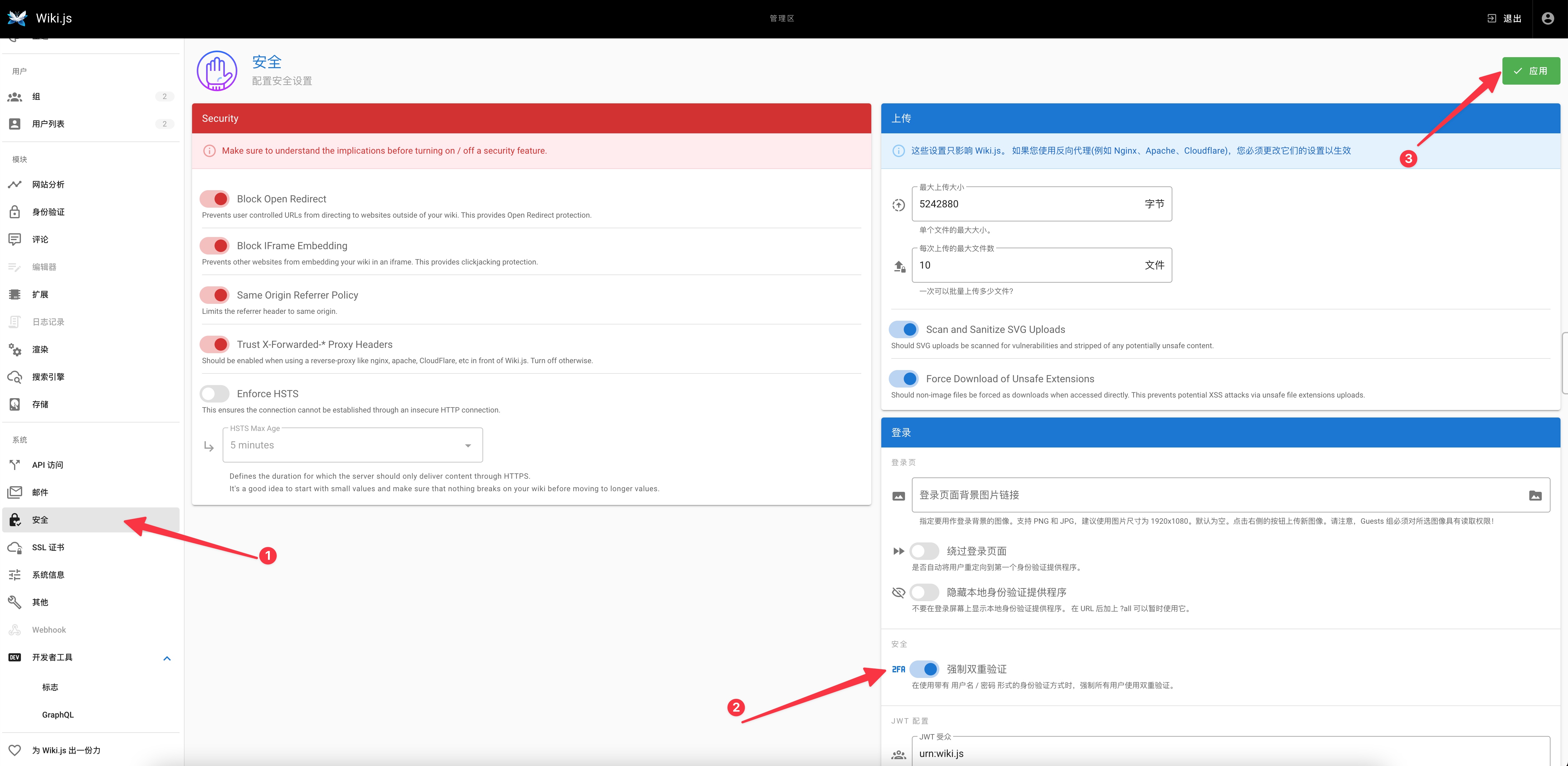
Task: Click the extensions chip icon
Action: [x=15, y=294]
